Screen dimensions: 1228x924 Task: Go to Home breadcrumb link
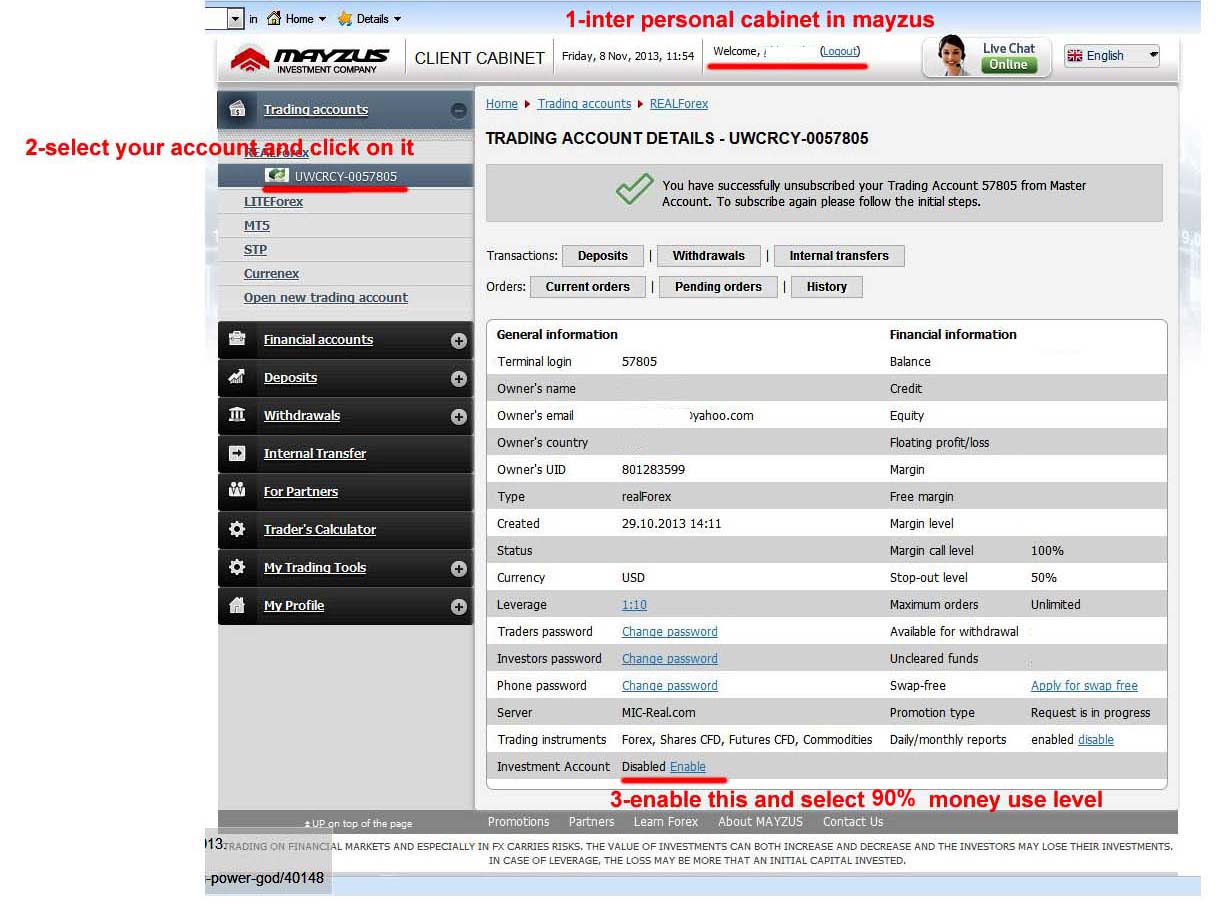[x=502, y=104]
